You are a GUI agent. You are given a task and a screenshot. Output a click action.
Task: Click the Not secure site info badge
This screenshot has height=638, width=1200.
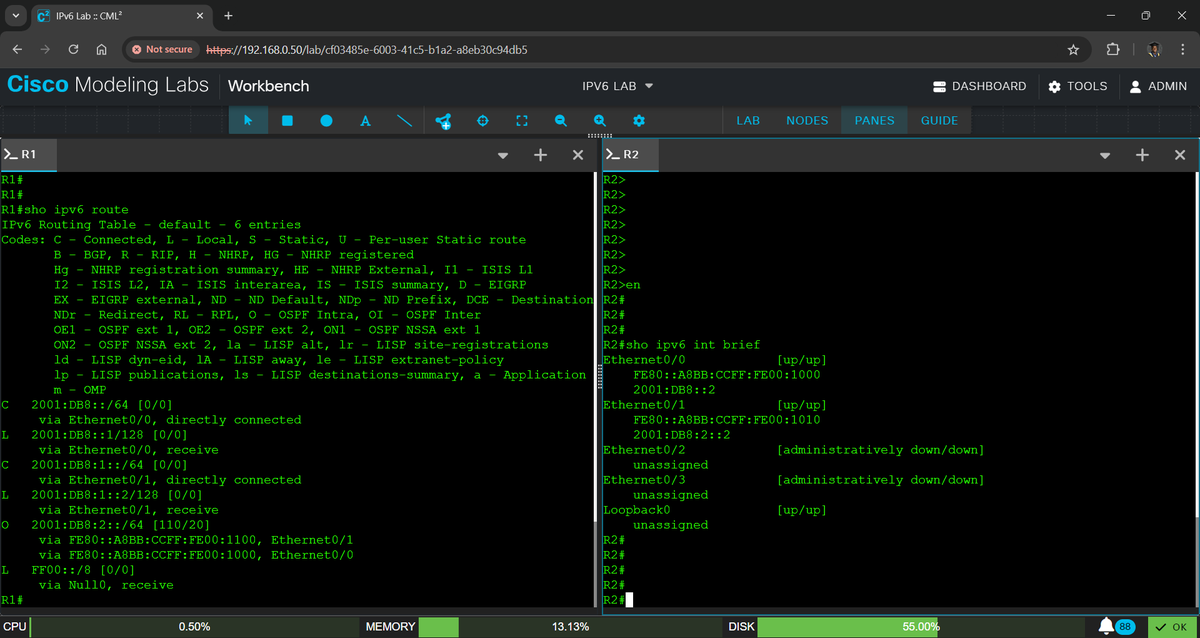tap(162, 49)
